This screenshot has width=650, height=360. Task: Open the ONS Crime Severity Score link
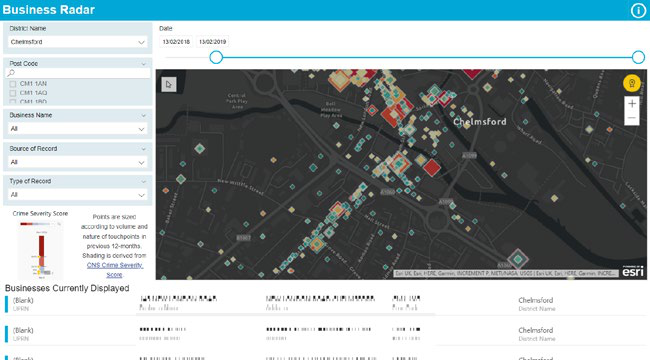coord(114,270)
